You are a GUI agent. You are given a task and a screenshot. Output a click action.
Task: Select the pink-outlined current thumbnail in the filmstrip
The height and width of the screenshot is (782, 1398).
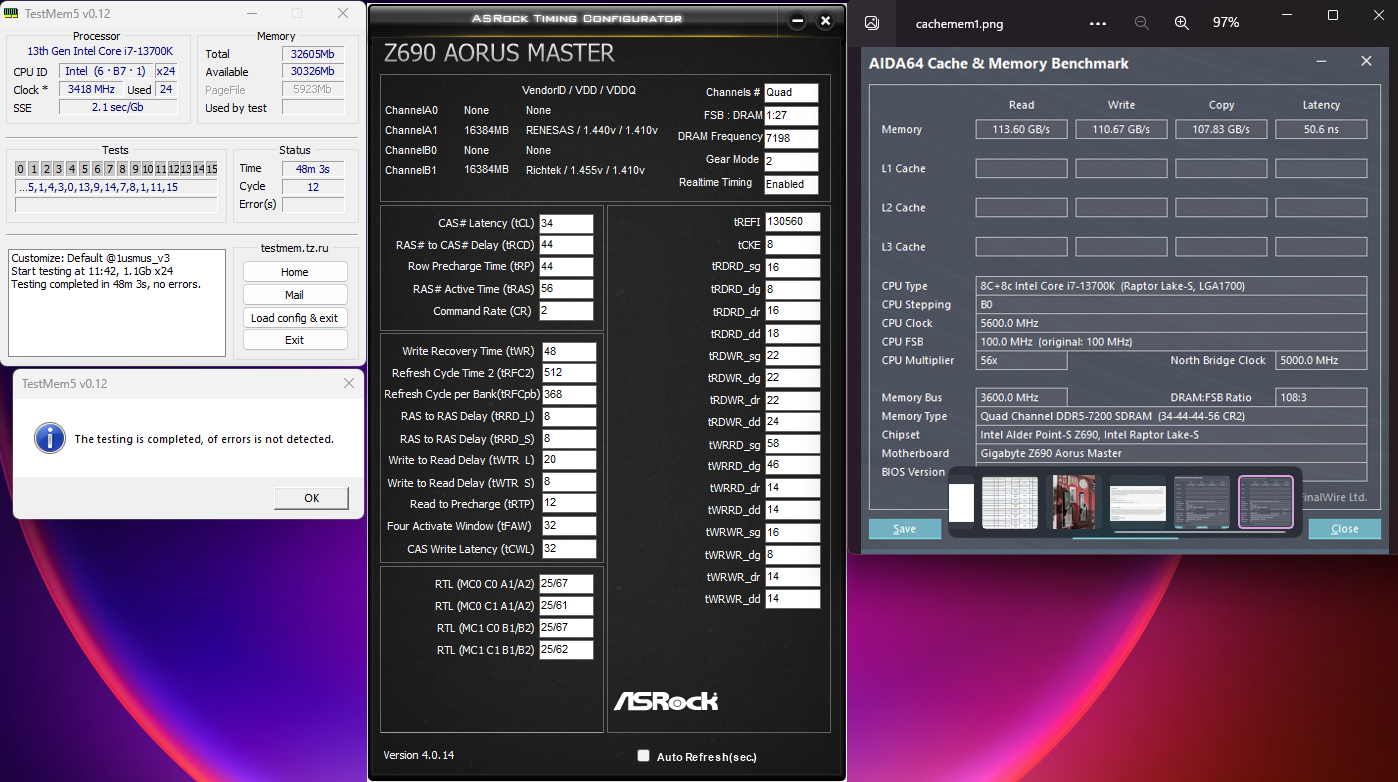1266,502
